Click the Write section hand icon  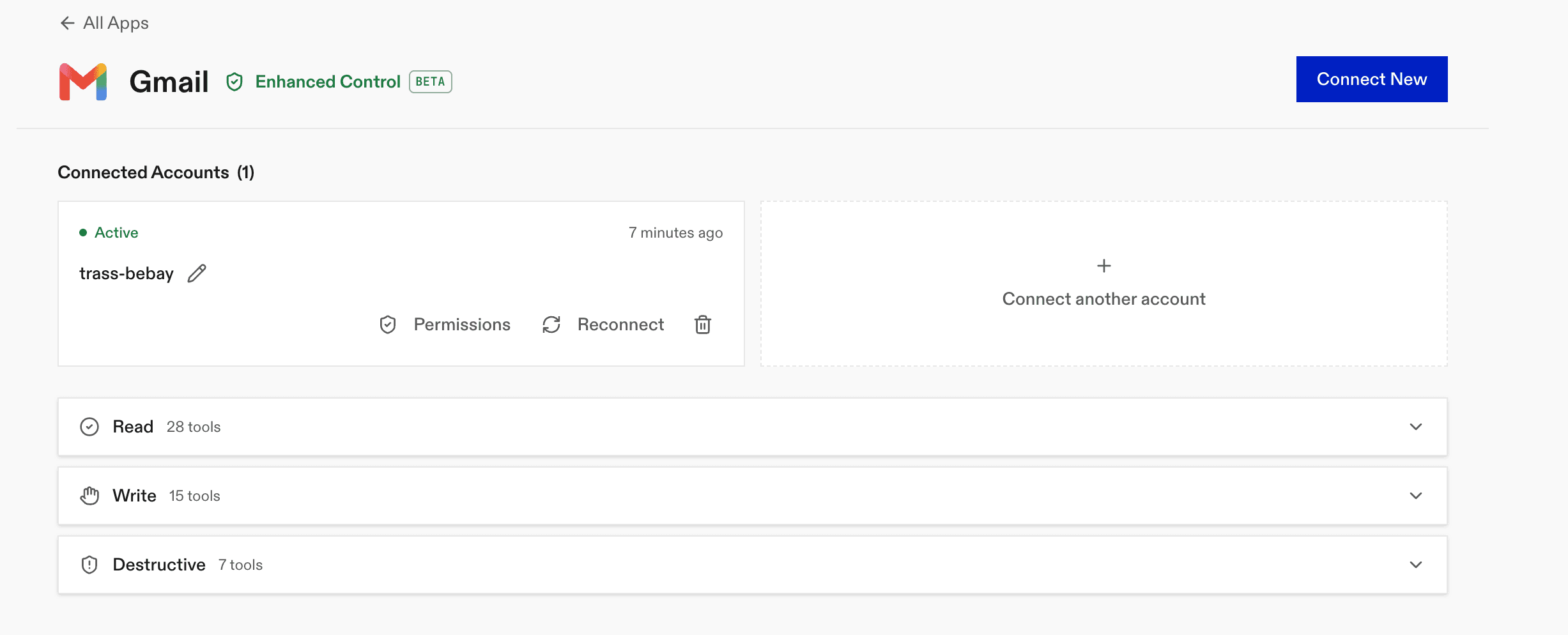pyautogui.click(x=89, y=496)
